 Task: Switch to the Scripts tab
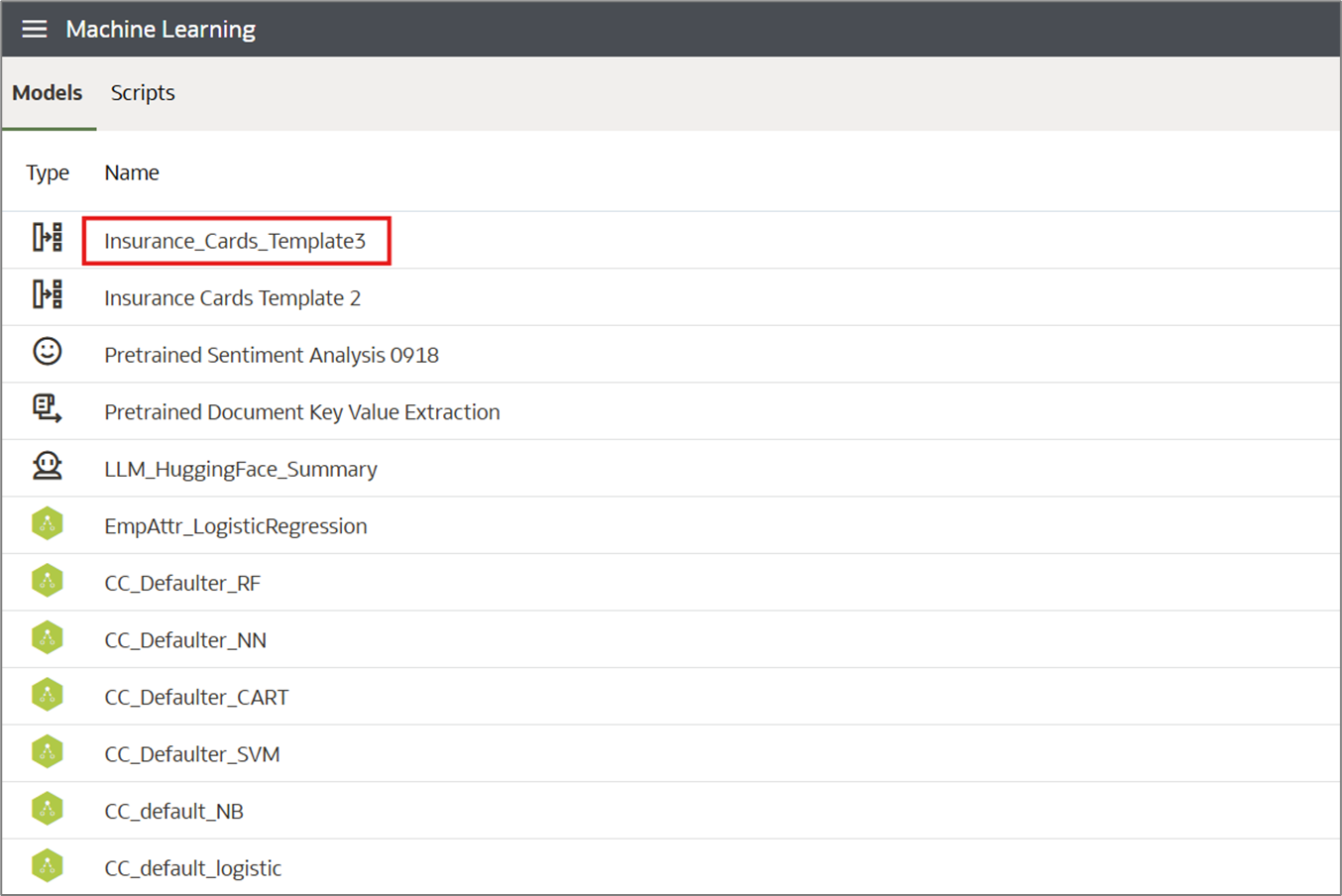tap(143, 93)
